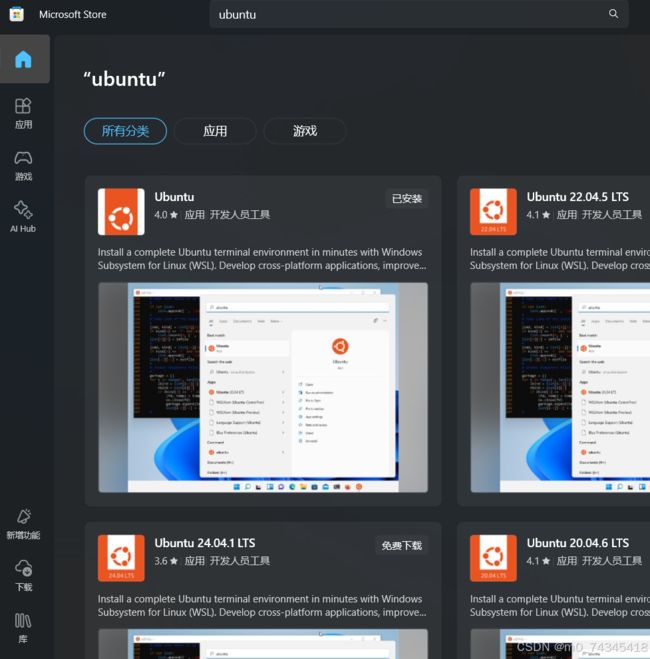This screenshot has width=650, height=659.
Task: Click the "ubuntu" results heading
Action: [124, 79]
